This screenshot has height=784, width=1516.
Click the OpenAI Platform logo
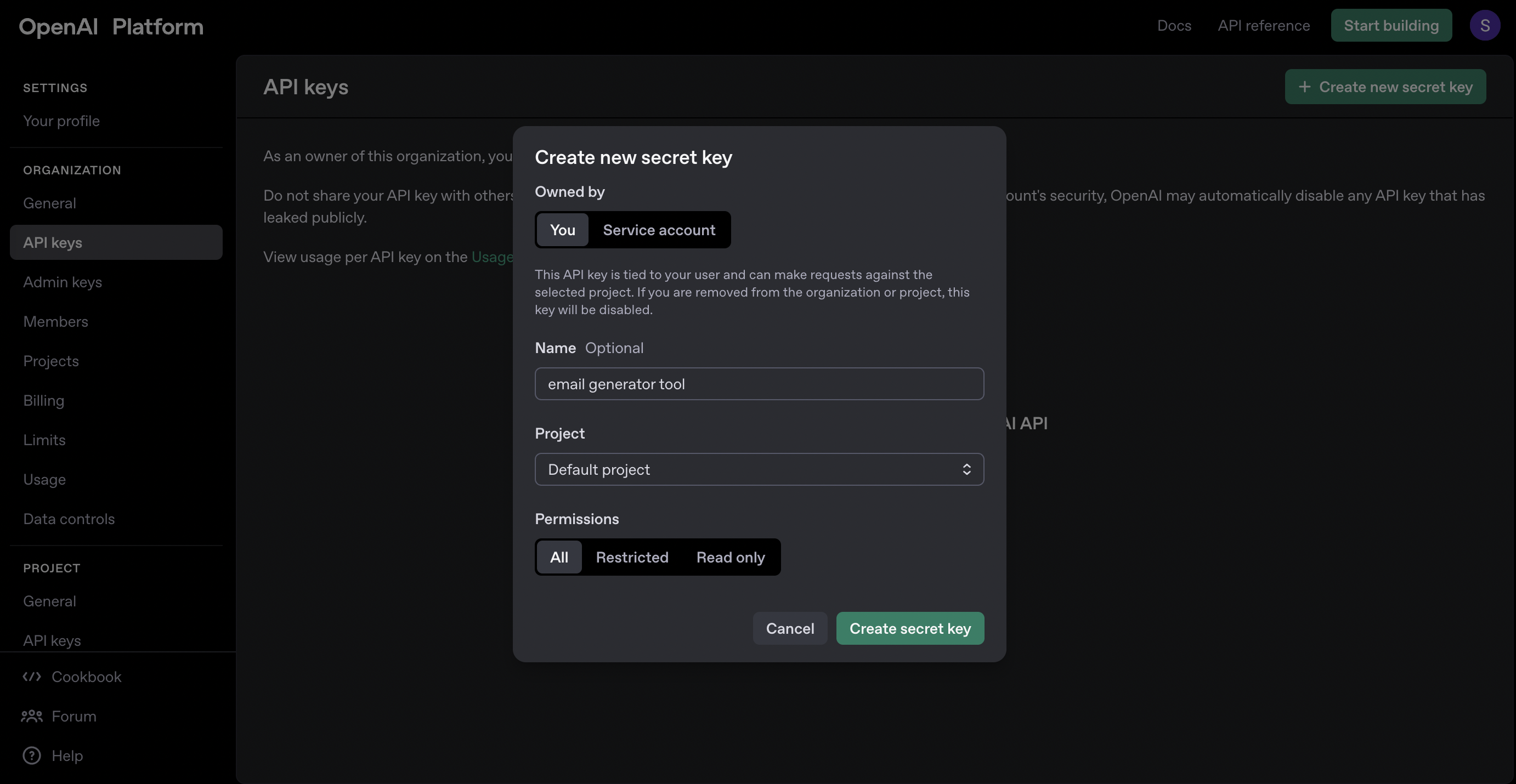[111, 26]
